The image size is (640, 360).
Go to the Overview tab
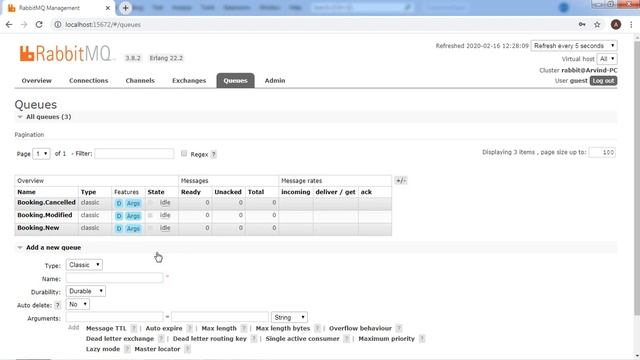(37, 80)
